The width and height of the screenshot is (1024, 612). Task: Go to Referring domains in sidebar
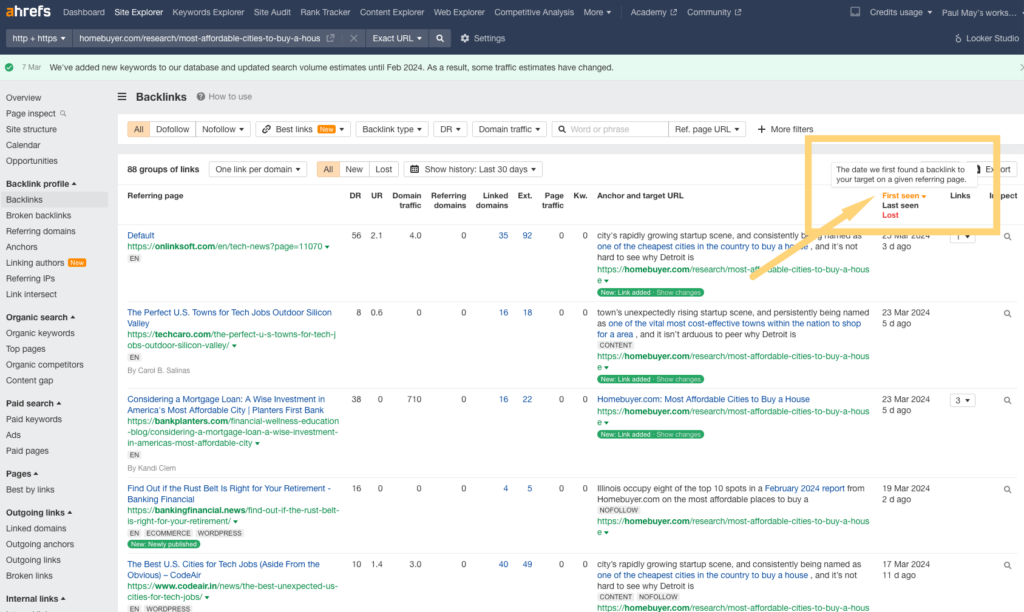coord(40,231)
